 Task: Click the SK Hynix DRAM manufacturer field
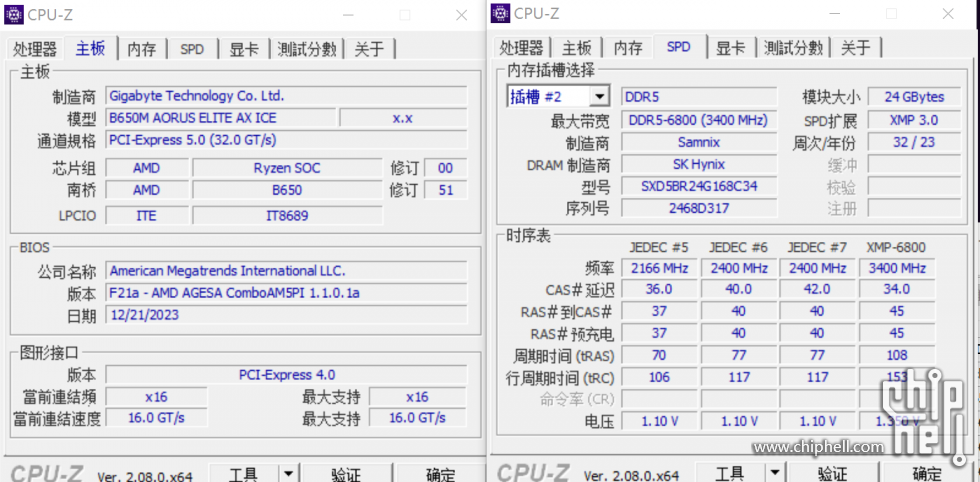click(x=699, y=164)
